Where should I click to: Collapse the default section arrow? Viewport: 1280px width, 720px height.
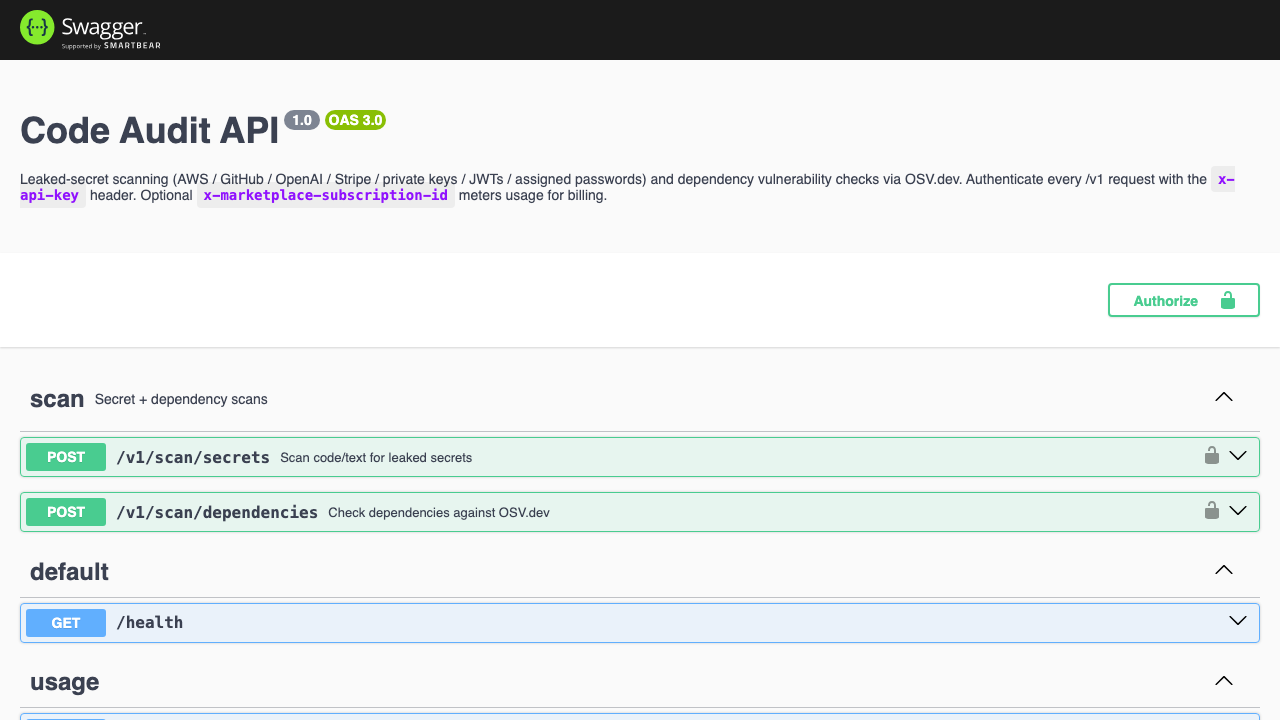click(x=1223, y=570)
